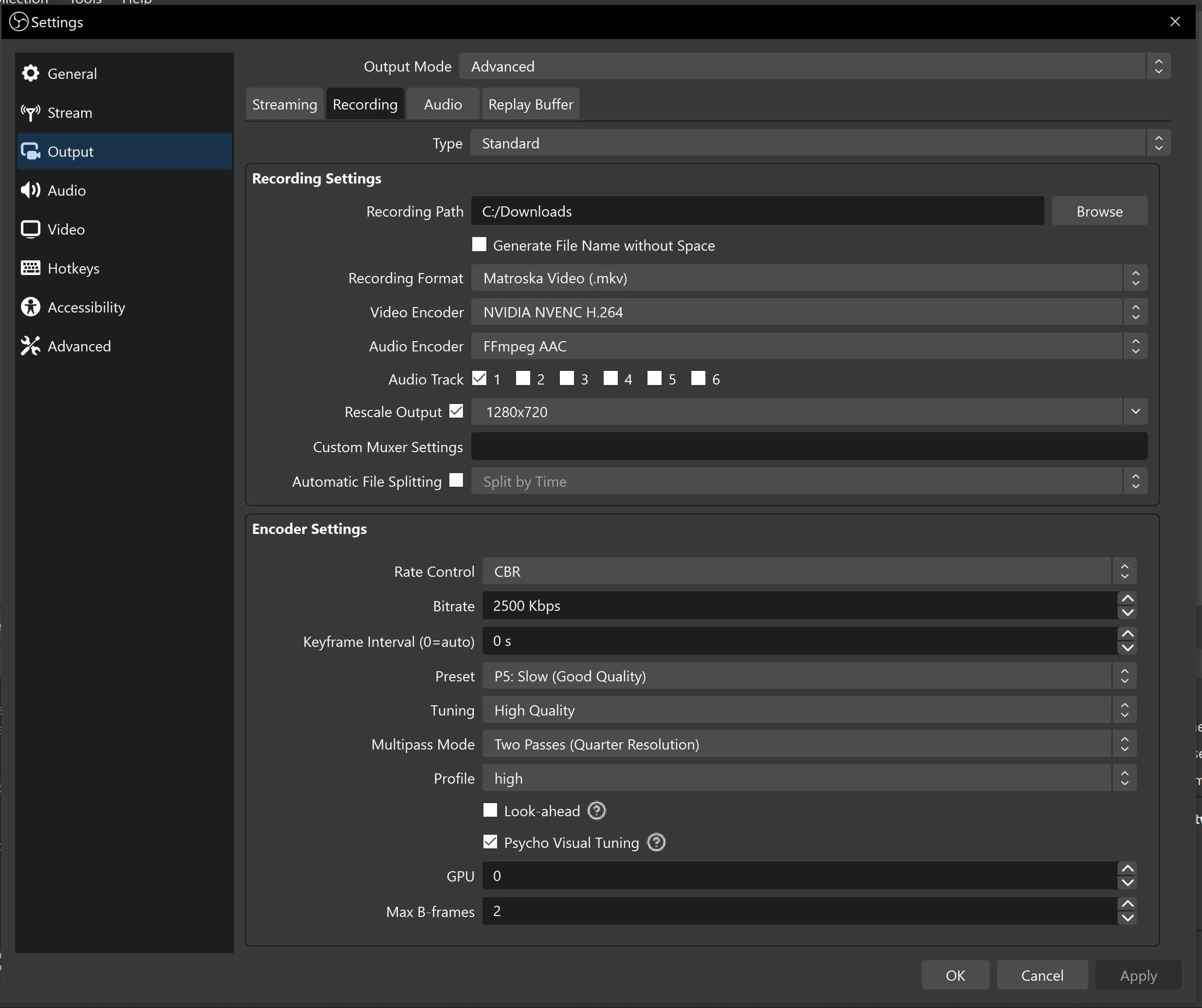Decrease Bitrate with down arrow
Screen dimensions: 1202x1008
point(1128,612)
